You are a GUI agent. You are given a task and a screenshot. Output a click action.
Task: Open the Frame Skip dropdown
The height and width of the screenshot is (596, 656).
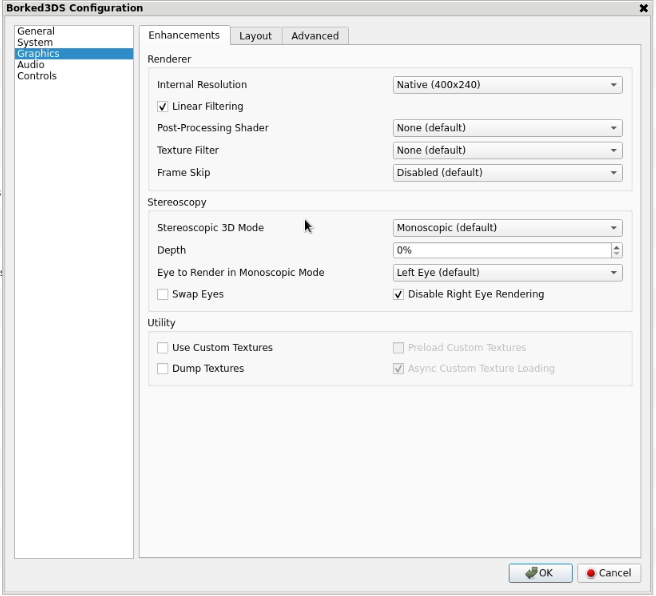[x=507, y=173]
